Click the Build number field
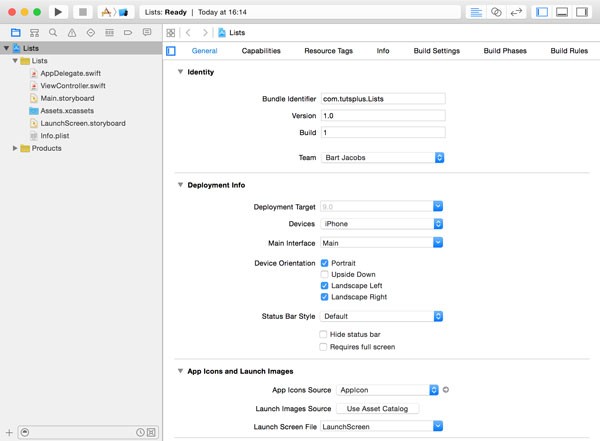This screenshot has width=600, height=441. pos(383,132)
